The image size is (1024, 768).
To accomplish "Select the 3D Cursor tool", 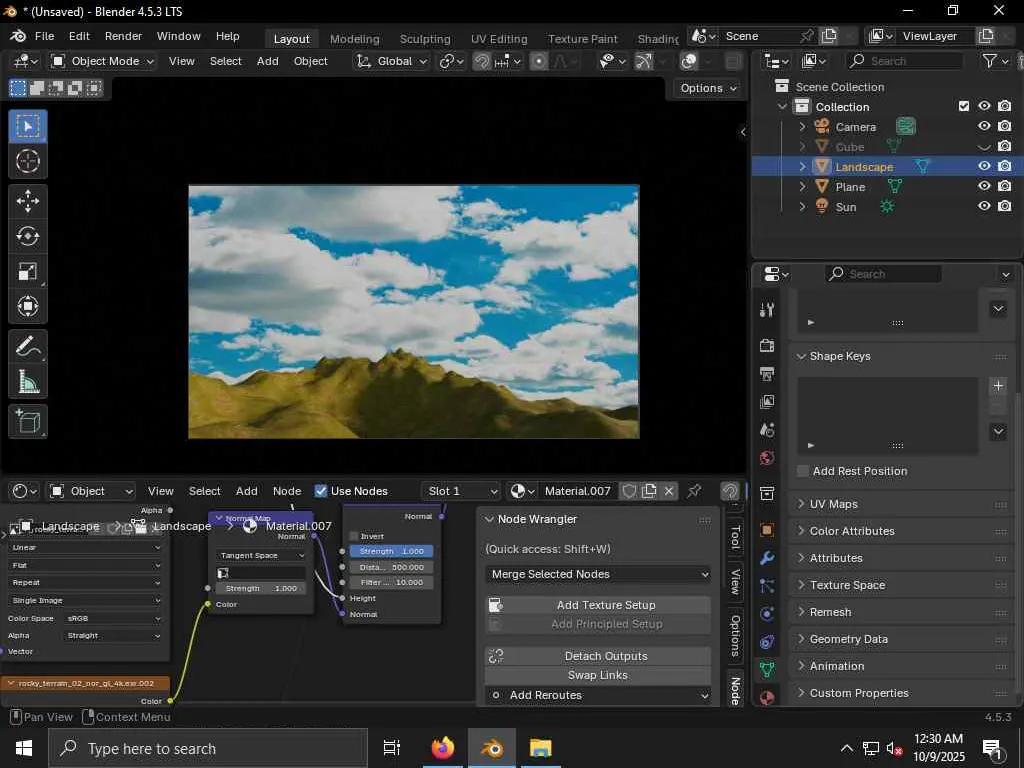I will pyautogui.click(x=28, y=161).
